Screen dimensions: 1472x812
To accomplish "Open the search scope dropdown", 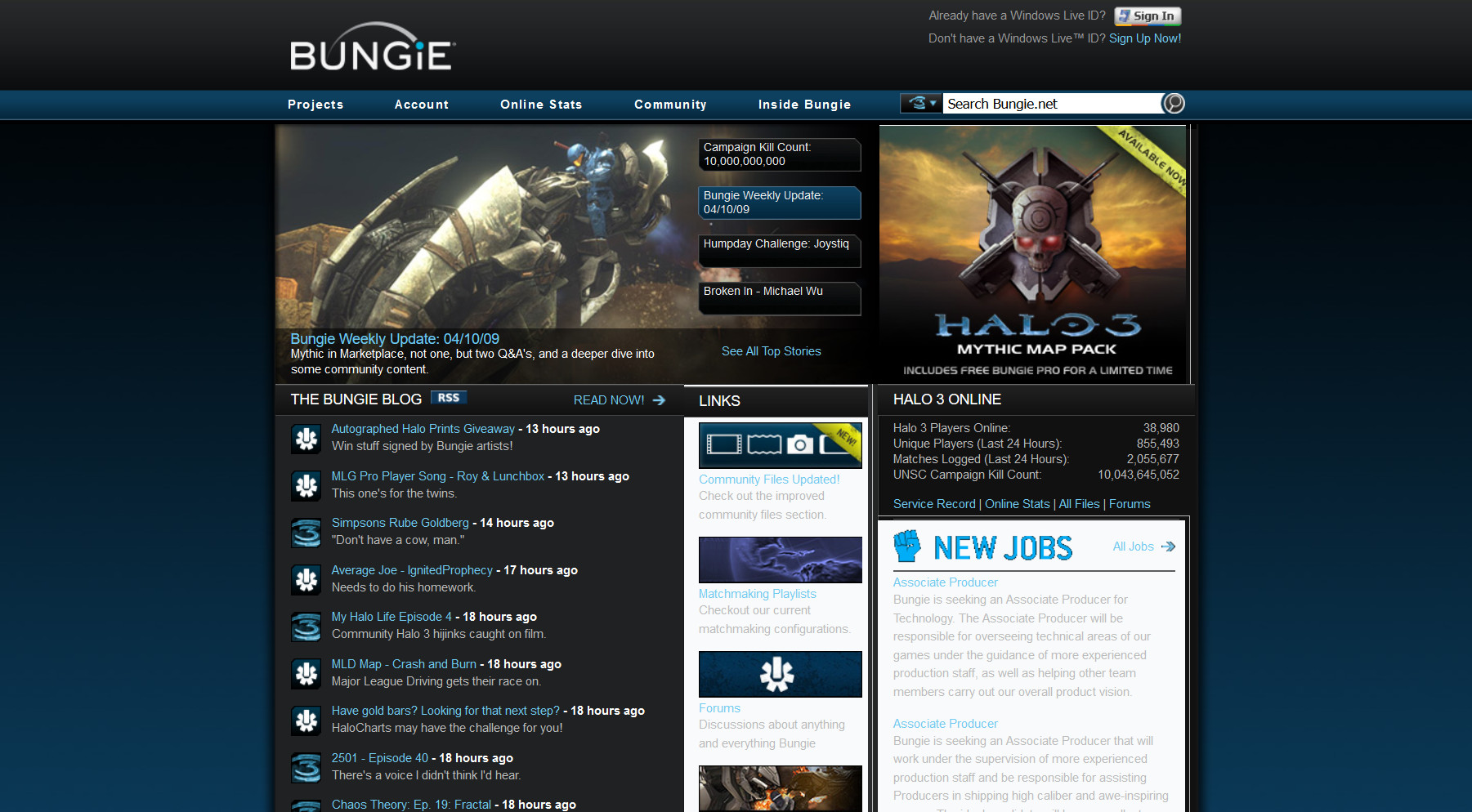I will pos(920,104).
